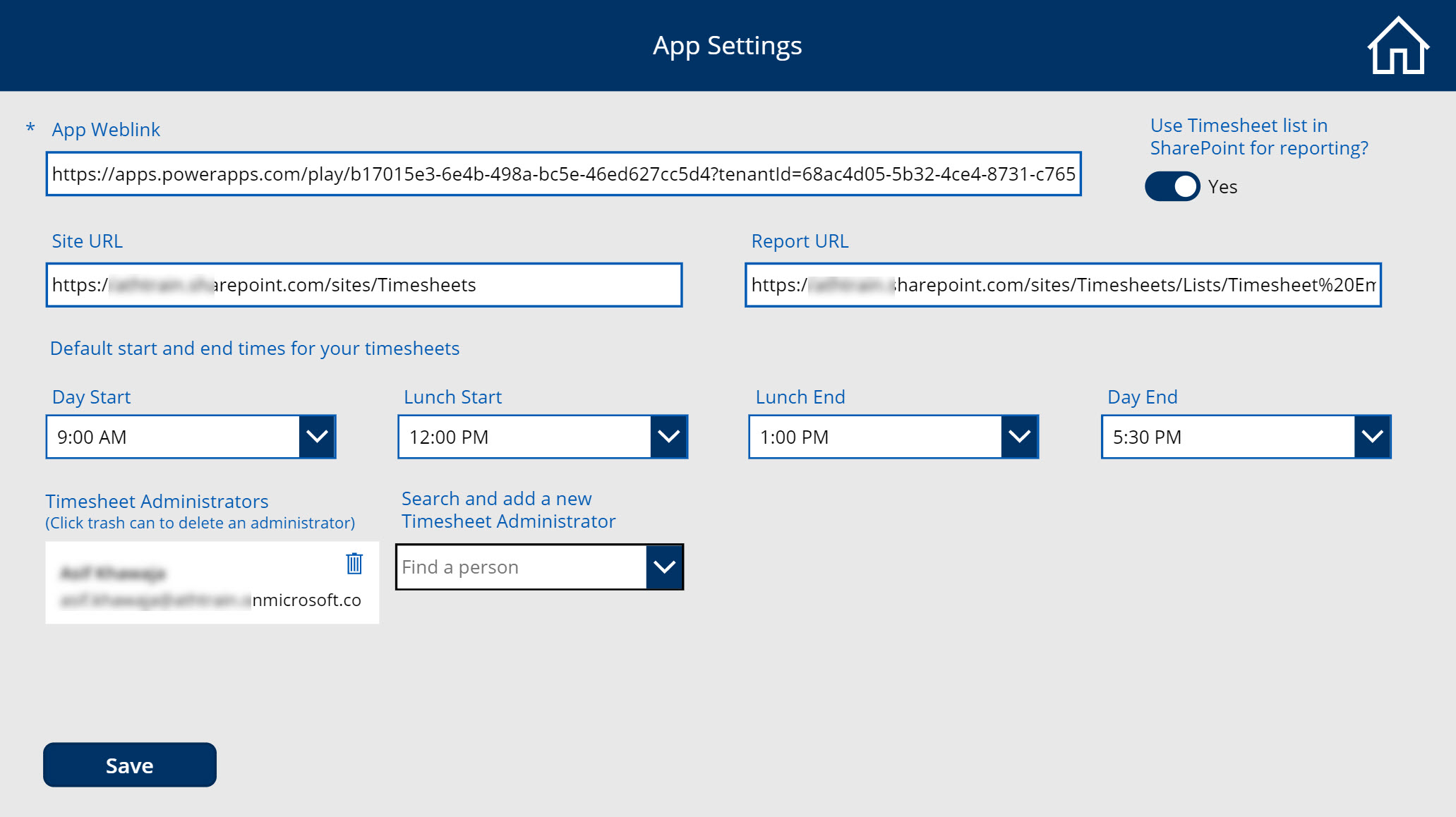This screenshot has width=1456, height=817.
Task: Expand the 'Find a person' combo box
Action: coord(664,567)
